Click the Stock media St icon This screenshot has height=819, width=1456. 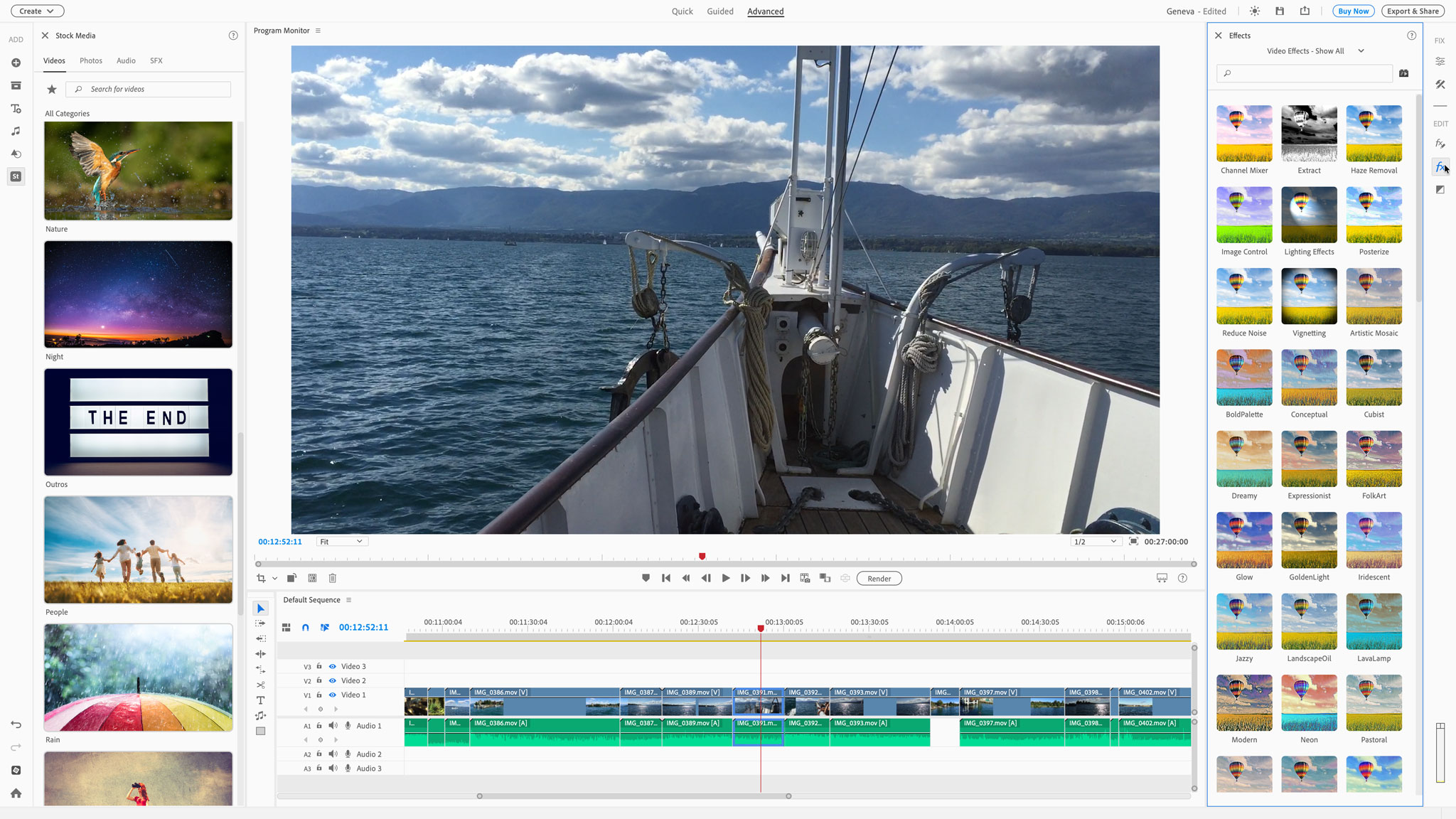click(x=16, y=176)
